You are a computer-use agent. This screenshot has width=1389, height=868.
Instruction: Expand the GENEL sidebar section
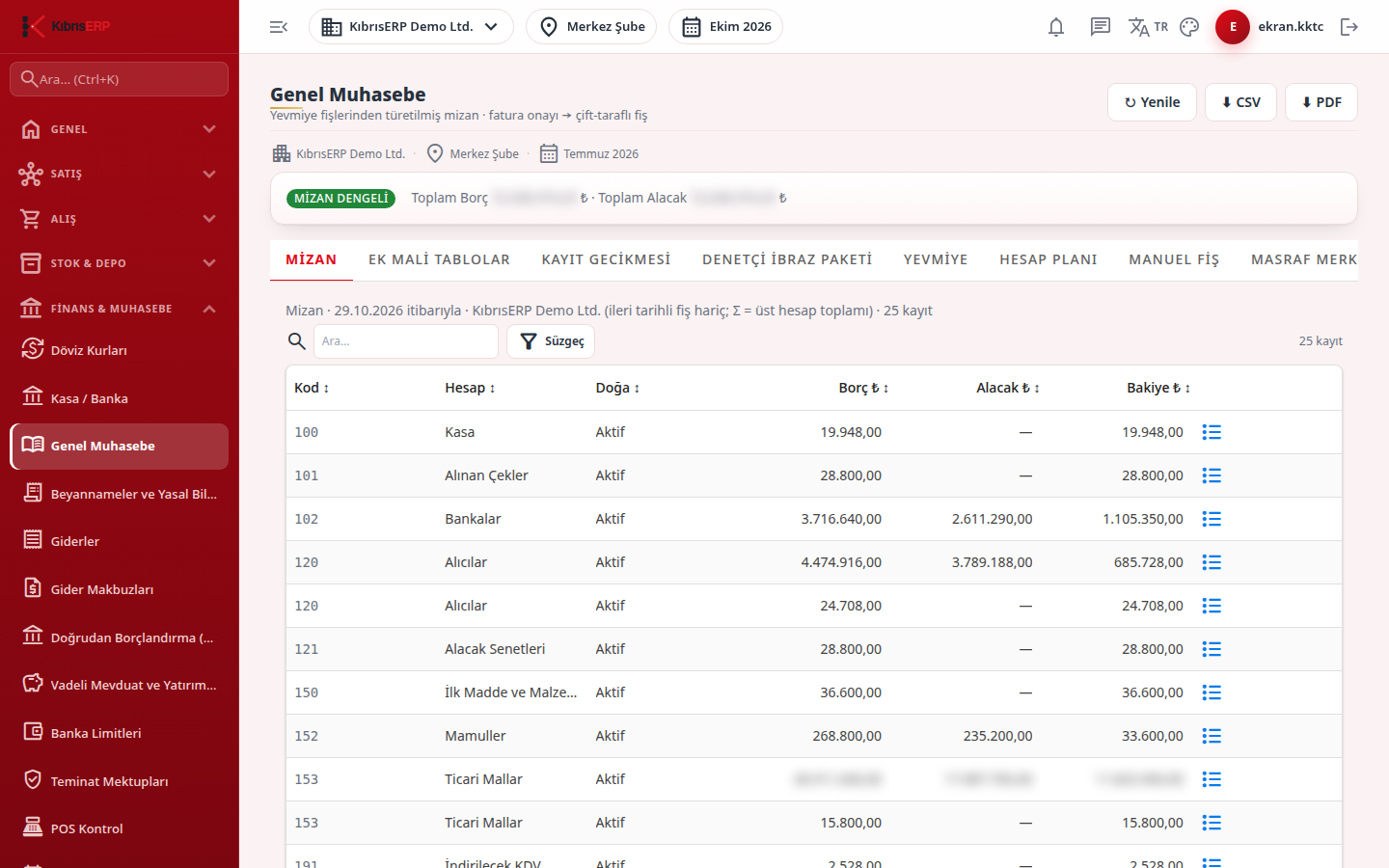[x=119, y=129]
